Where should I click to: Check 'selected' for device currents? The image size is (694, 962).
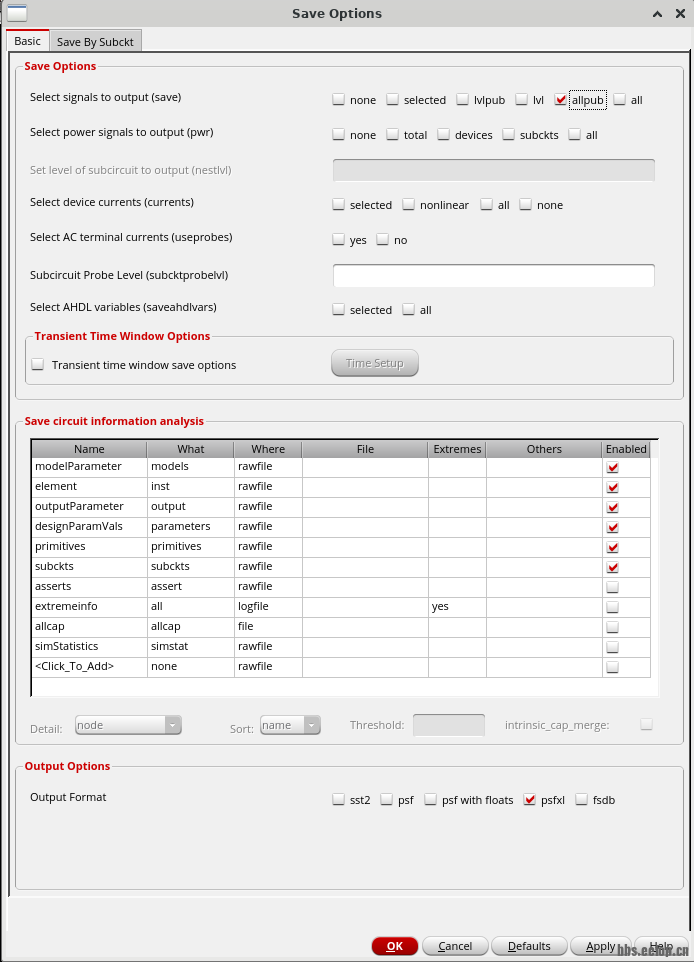click(338, 204)
